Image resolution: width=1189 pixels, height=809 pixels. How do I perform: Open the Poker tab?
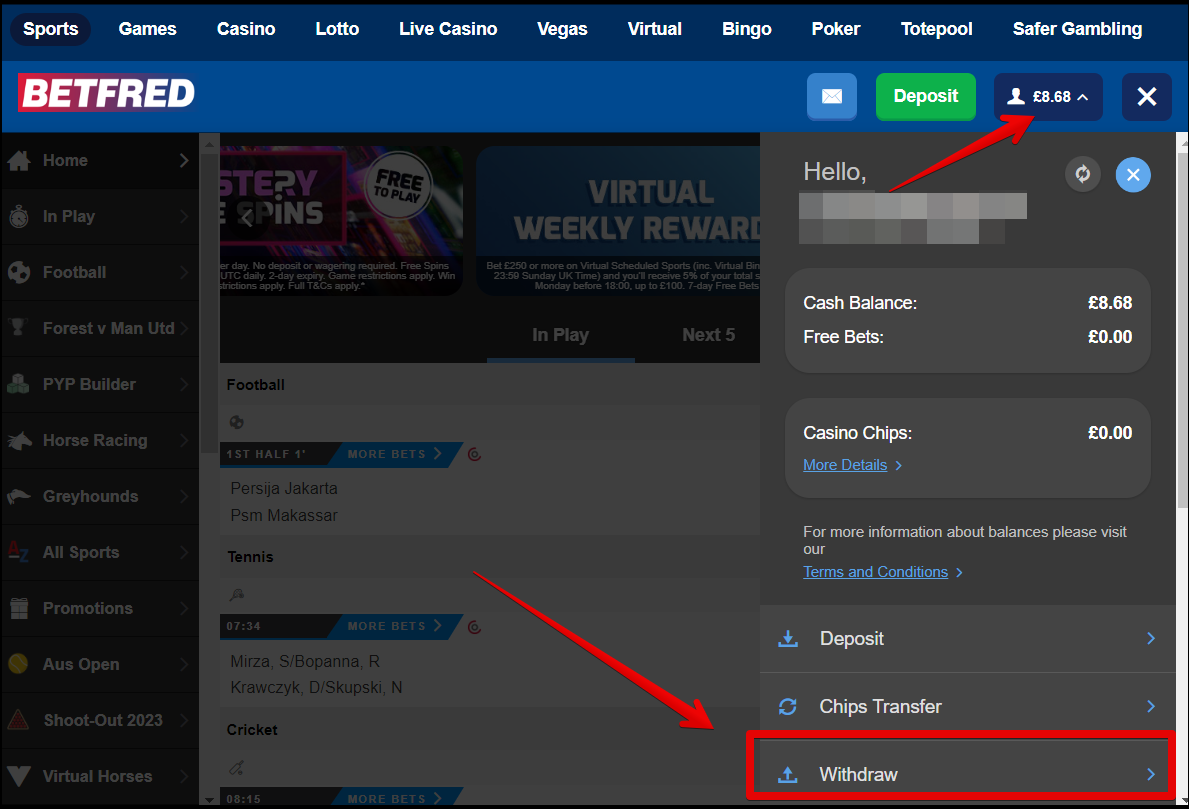[836, 29]
